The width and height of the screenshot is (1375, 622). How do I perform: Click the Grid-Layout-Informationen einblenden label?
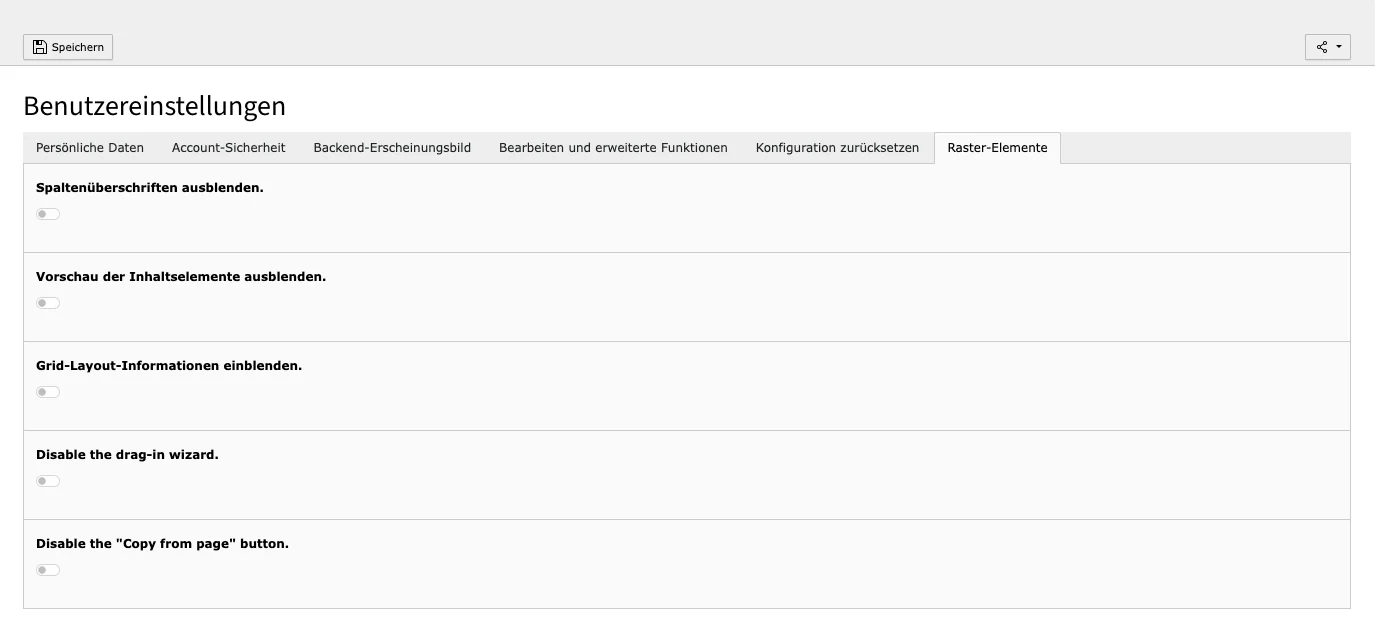tap(168, 365)
